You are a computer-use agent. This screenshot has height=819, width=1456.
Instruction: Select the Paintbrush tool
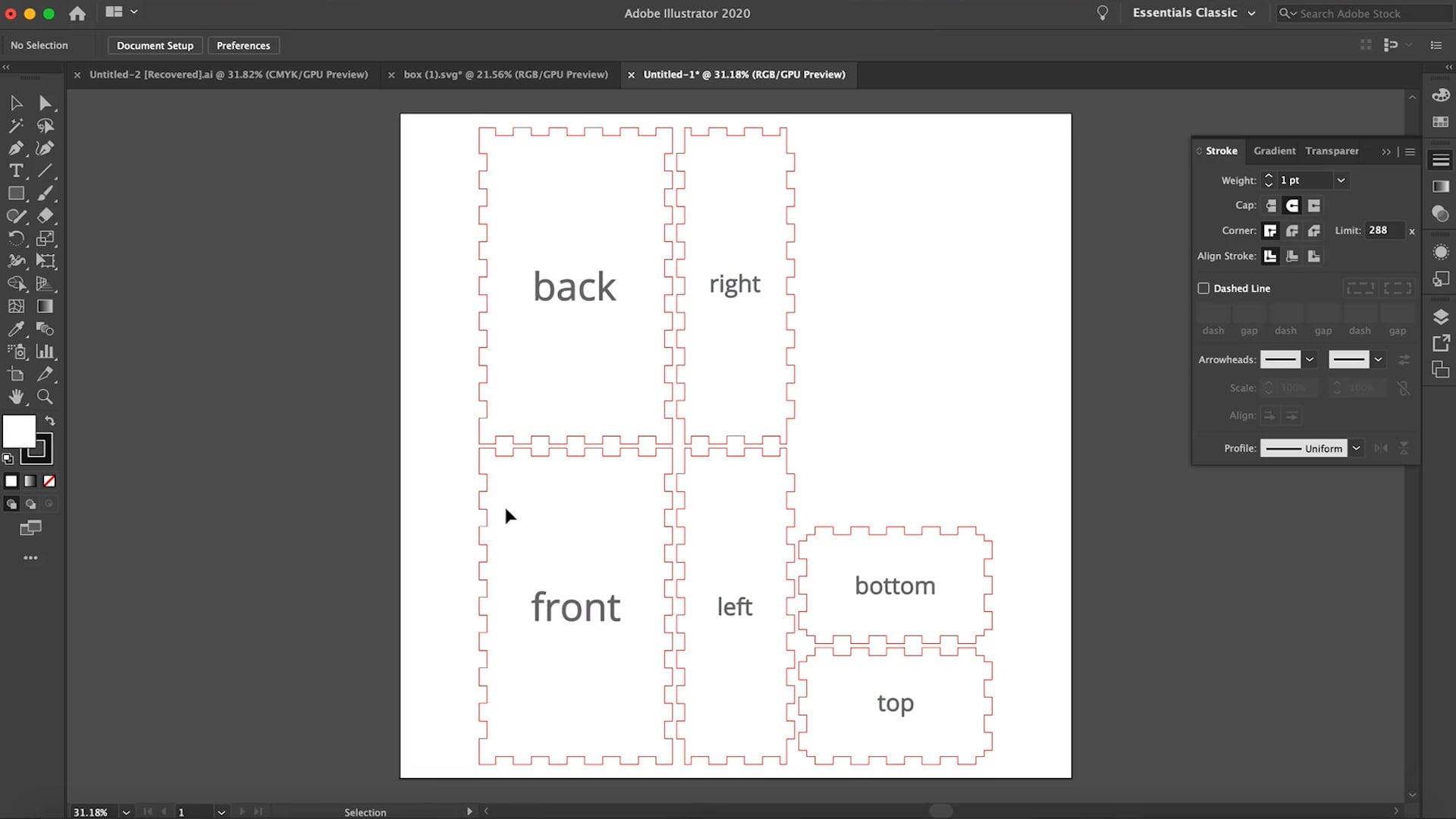tap(46, 193)
